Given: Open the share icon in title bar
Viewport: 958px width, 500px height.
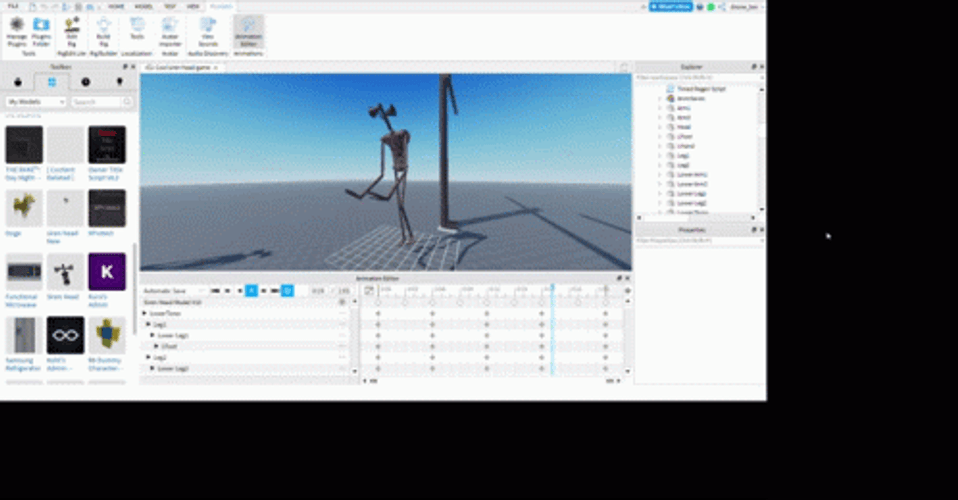Looking at the screenshot, I should (x=722, y=7).
